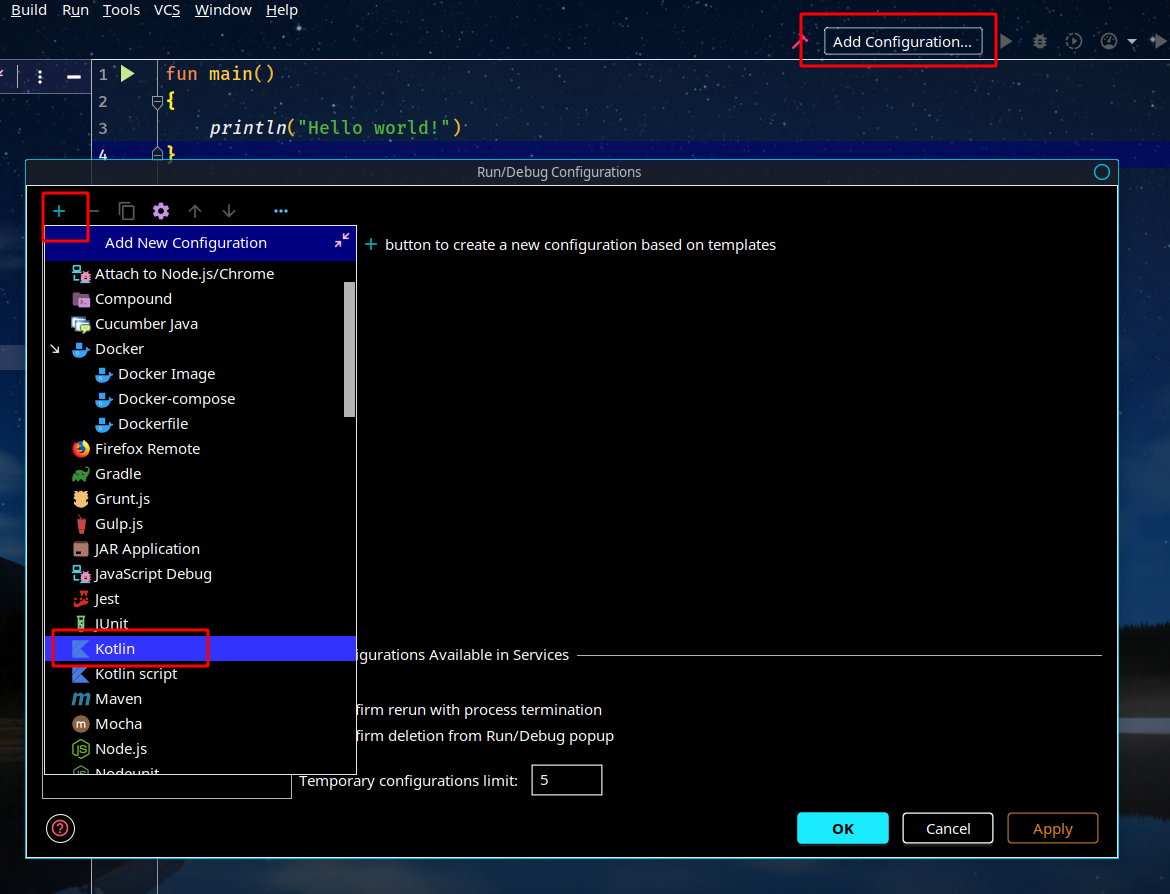This screenshot has height=894, width=1170.
Task: Select Maven configuration type
Action: point(200,698)
